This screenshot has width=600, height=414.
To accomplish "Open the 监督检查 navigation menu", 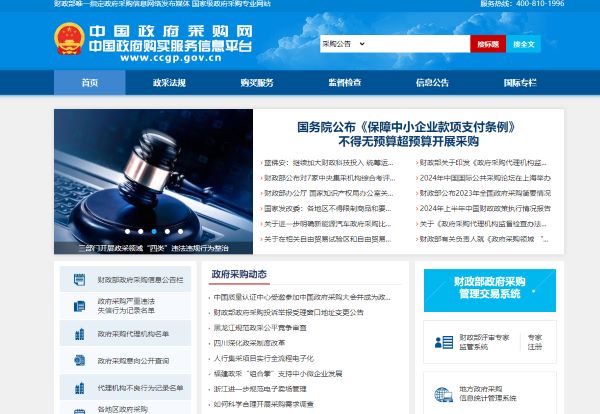I will [x=344, y=83].
